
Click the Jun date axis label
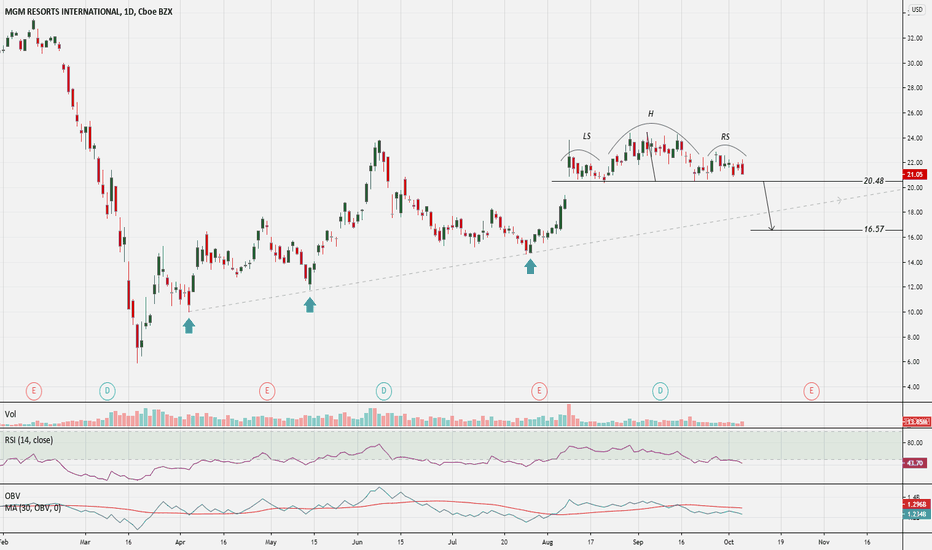point(357,542)
